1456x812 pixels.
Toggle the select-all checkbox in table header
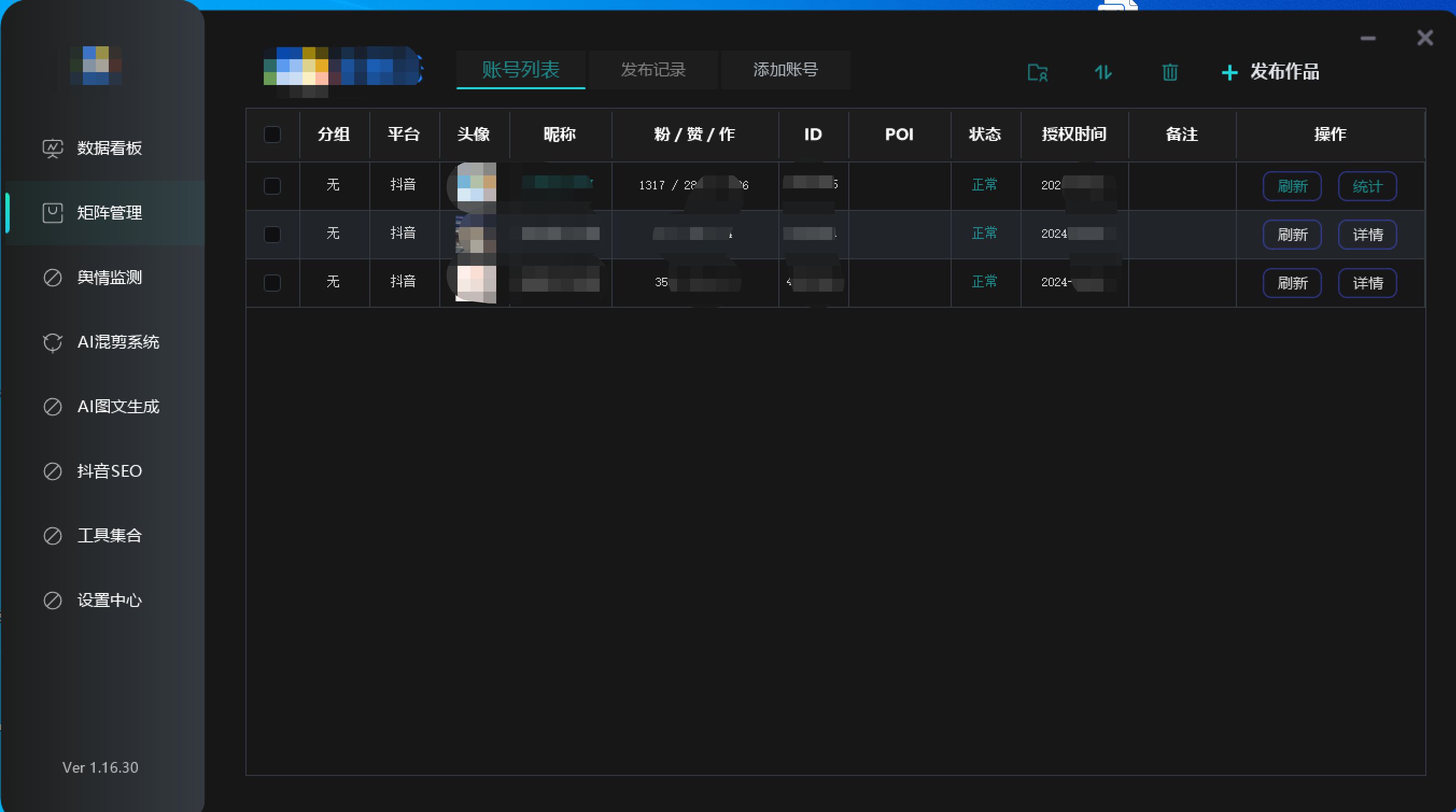pyautogui.click(x=272, y=135)
